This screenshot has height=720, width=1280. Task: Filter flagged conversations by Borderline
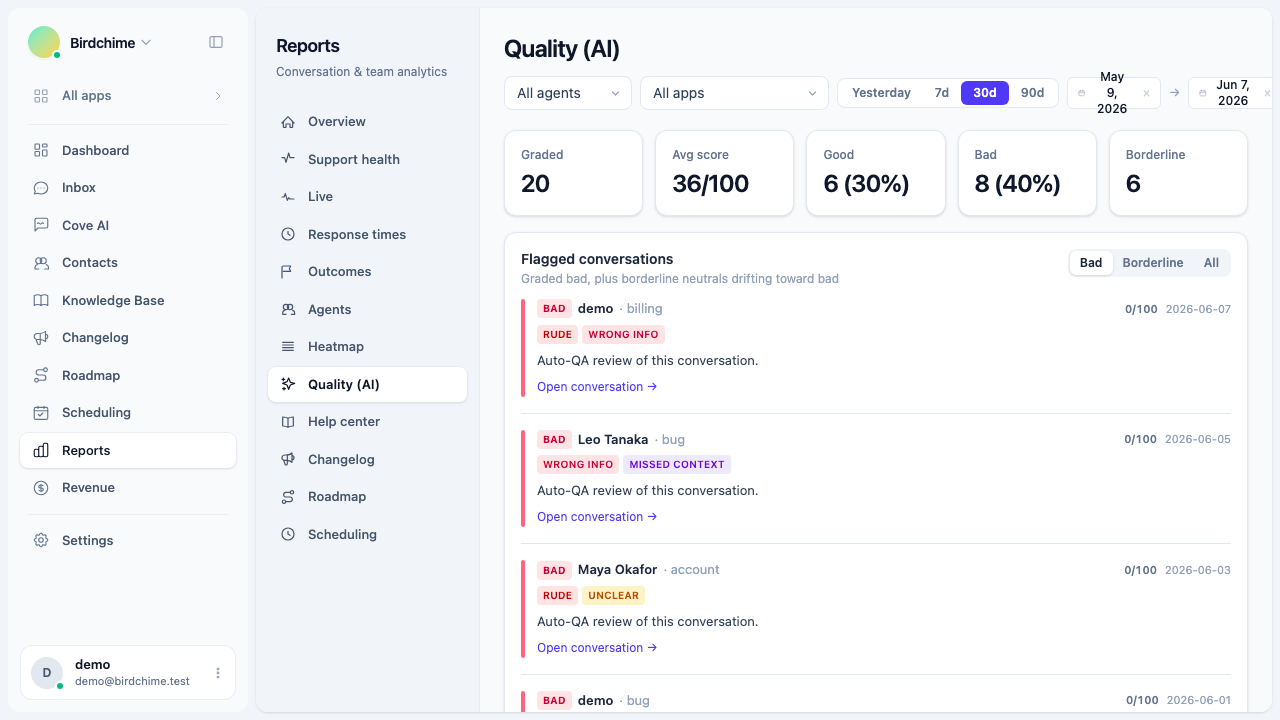1153,263
